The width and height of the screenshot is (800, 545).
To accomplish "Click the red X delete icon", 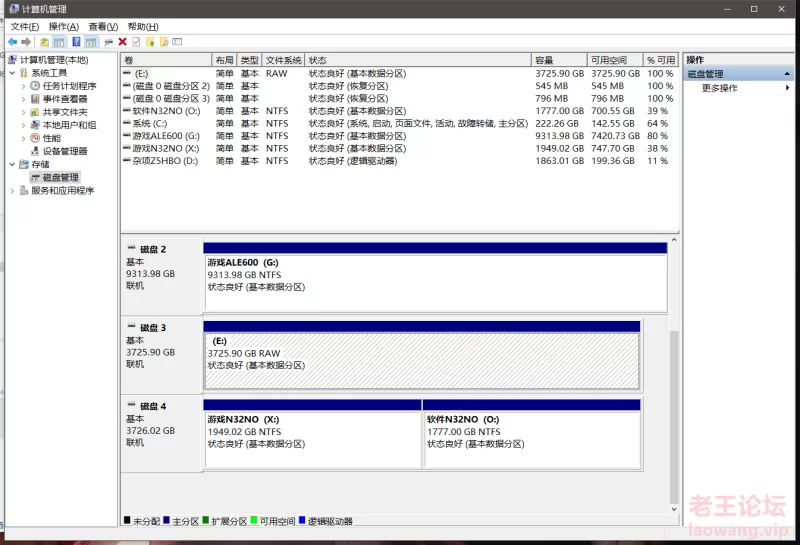I will click(x=122, y=42).
